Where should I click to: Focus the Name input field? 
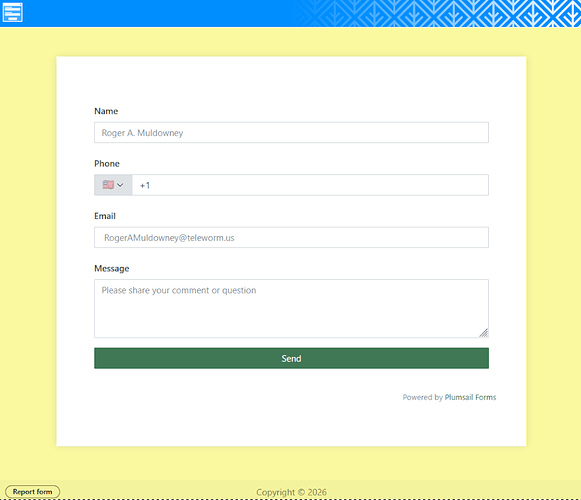tap(291, 133)
